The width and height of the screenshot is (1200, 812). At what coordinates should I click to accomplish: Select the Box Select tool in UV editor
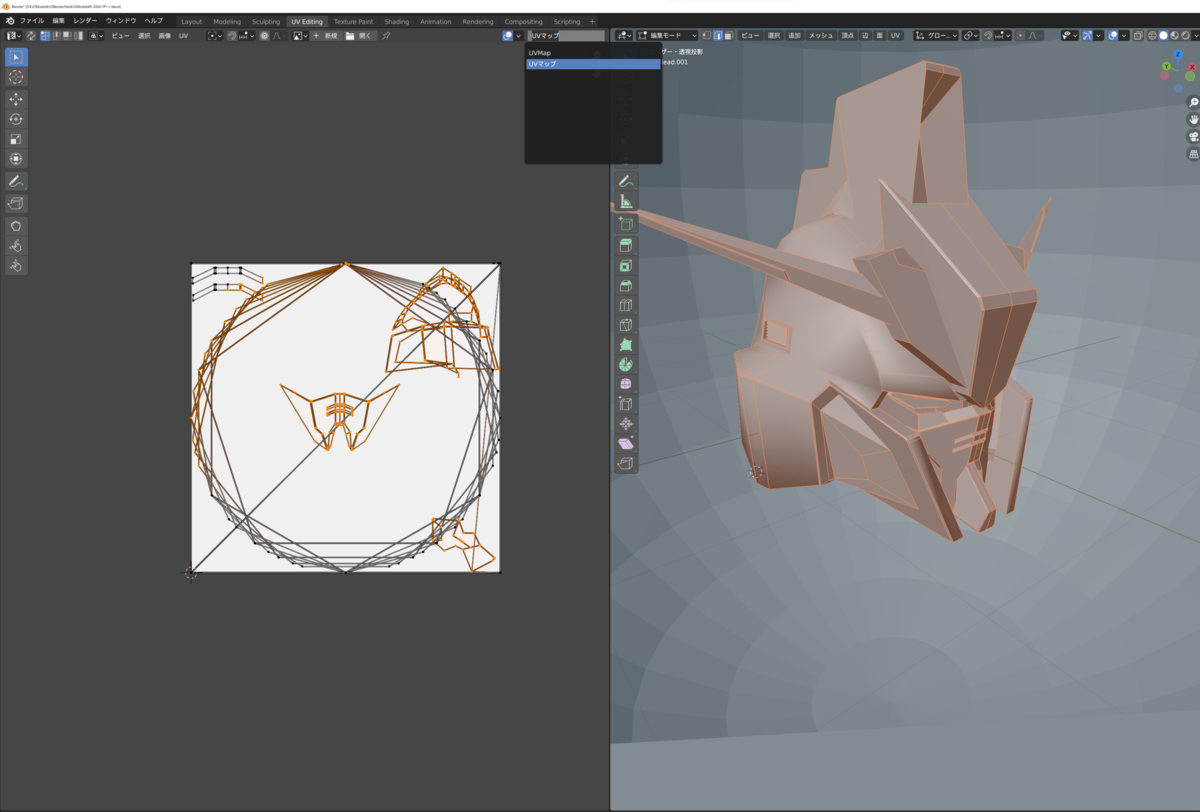(x=16, y=57)
